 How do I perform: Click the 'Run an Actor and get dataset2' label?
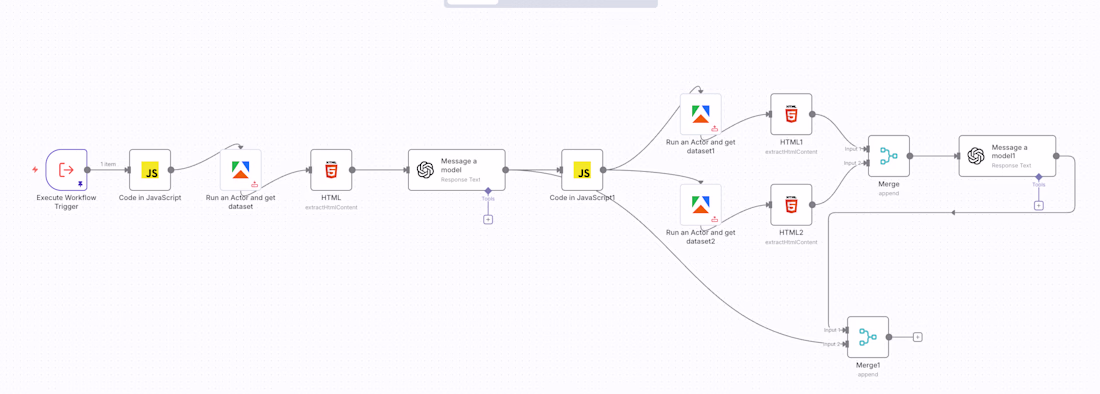click(x=701, y=236)
